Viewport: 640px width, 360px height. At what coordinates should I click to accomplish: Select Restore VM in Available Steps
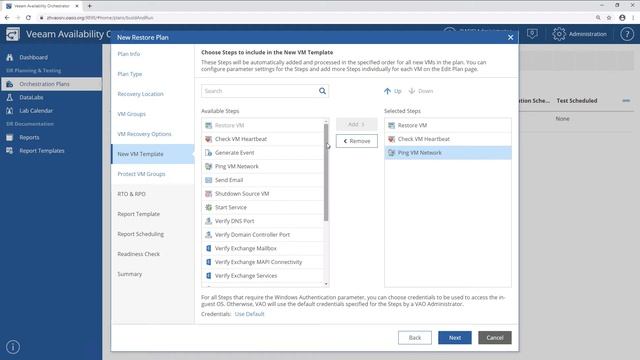(262, 125)
